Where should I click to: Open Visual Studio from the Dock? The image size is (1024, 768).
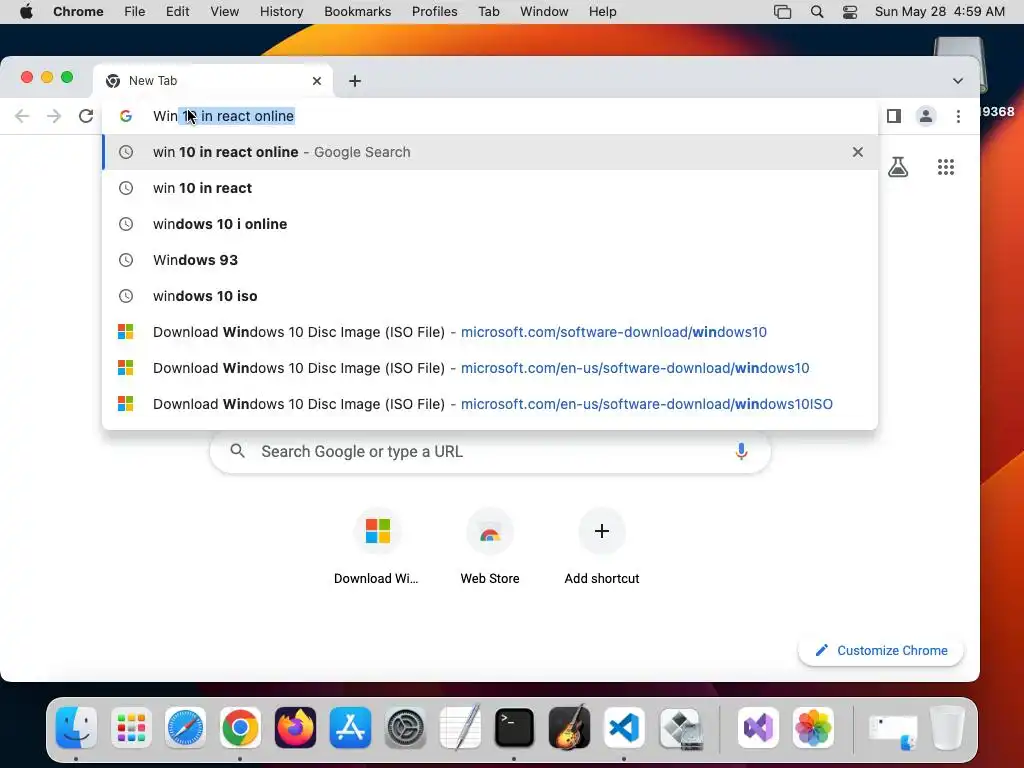coord(758,728)
